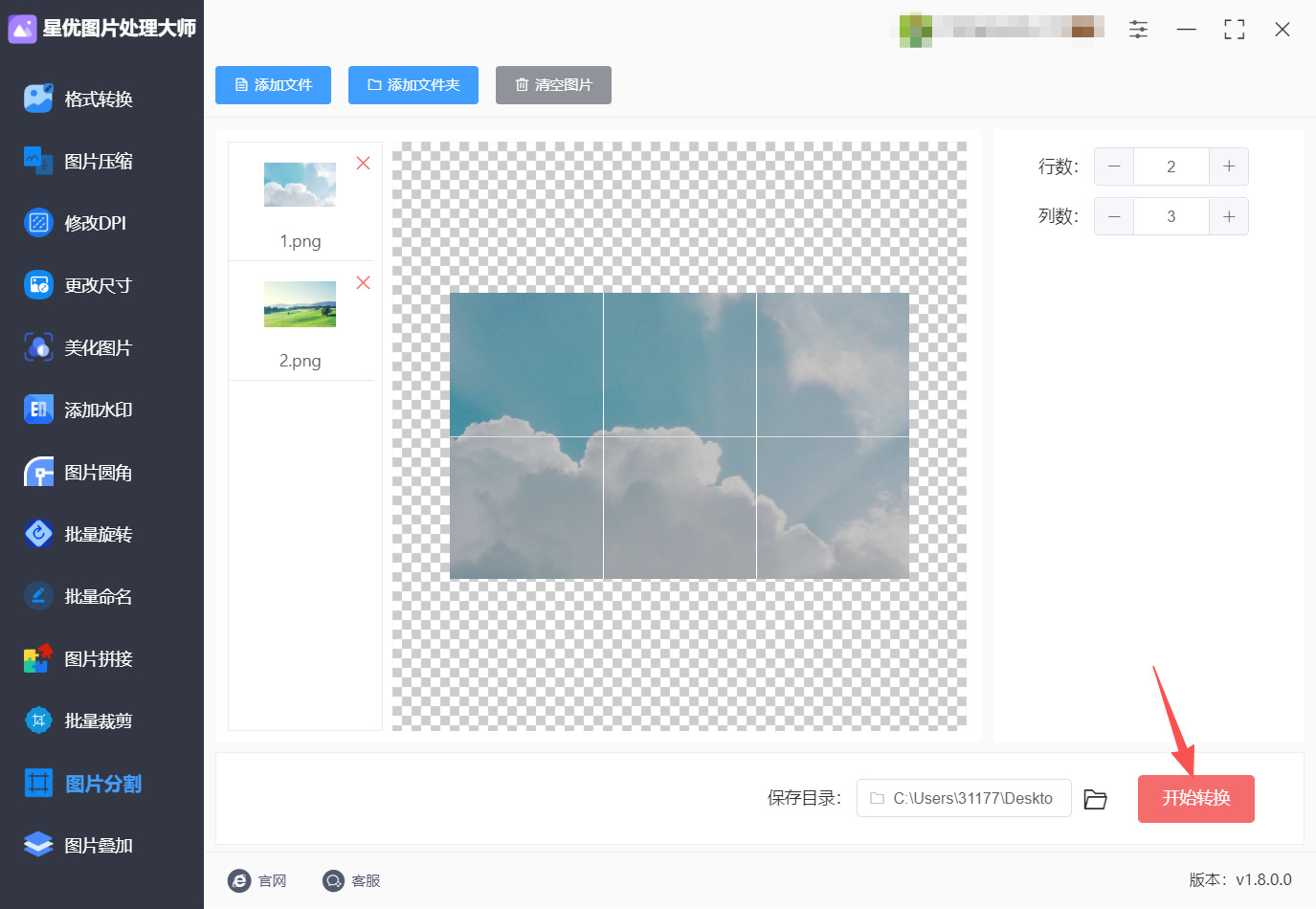Click the 官网 link text
The height and width of the screenshot is (909, 1316).
click(x=273, y=880)
